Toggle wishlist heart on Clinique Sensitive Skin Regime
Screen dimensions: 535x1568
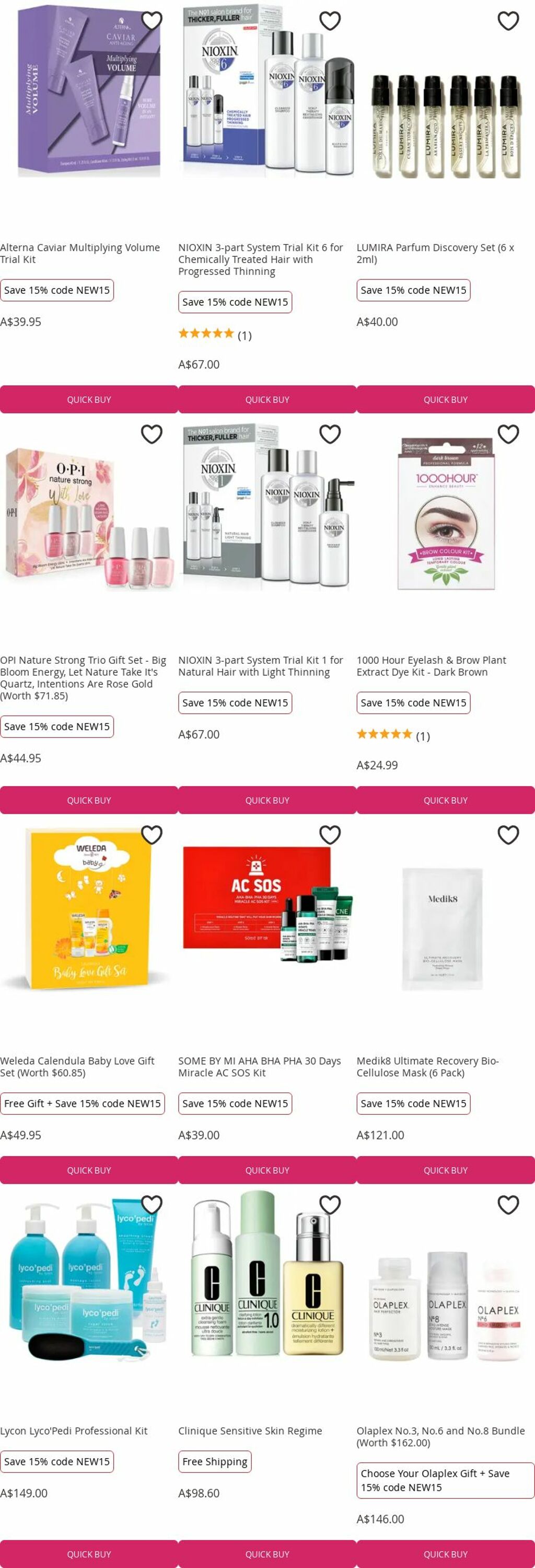point(330,1205)
